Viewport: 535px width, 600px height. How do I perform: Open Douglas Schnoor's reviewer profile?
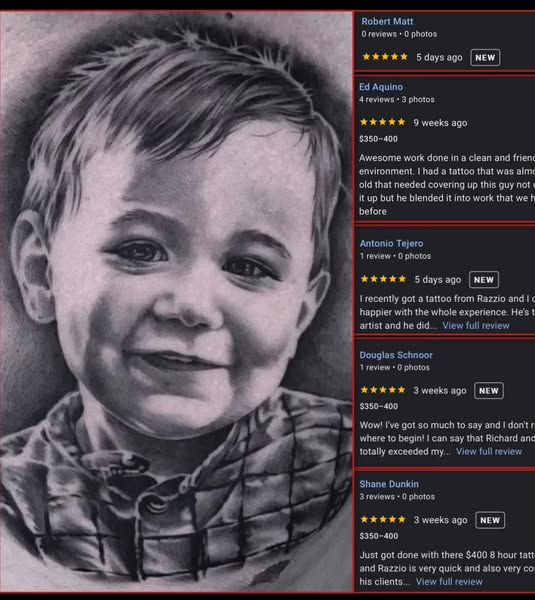pyautogui.click(x=396, y=355)
